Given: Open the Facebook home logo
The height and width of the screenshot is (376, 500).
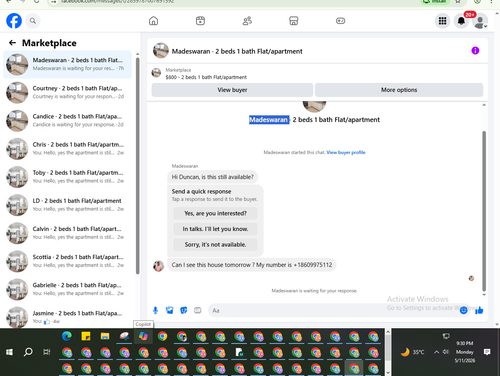Looking at the screenshot, I should (x=14, y=21).
